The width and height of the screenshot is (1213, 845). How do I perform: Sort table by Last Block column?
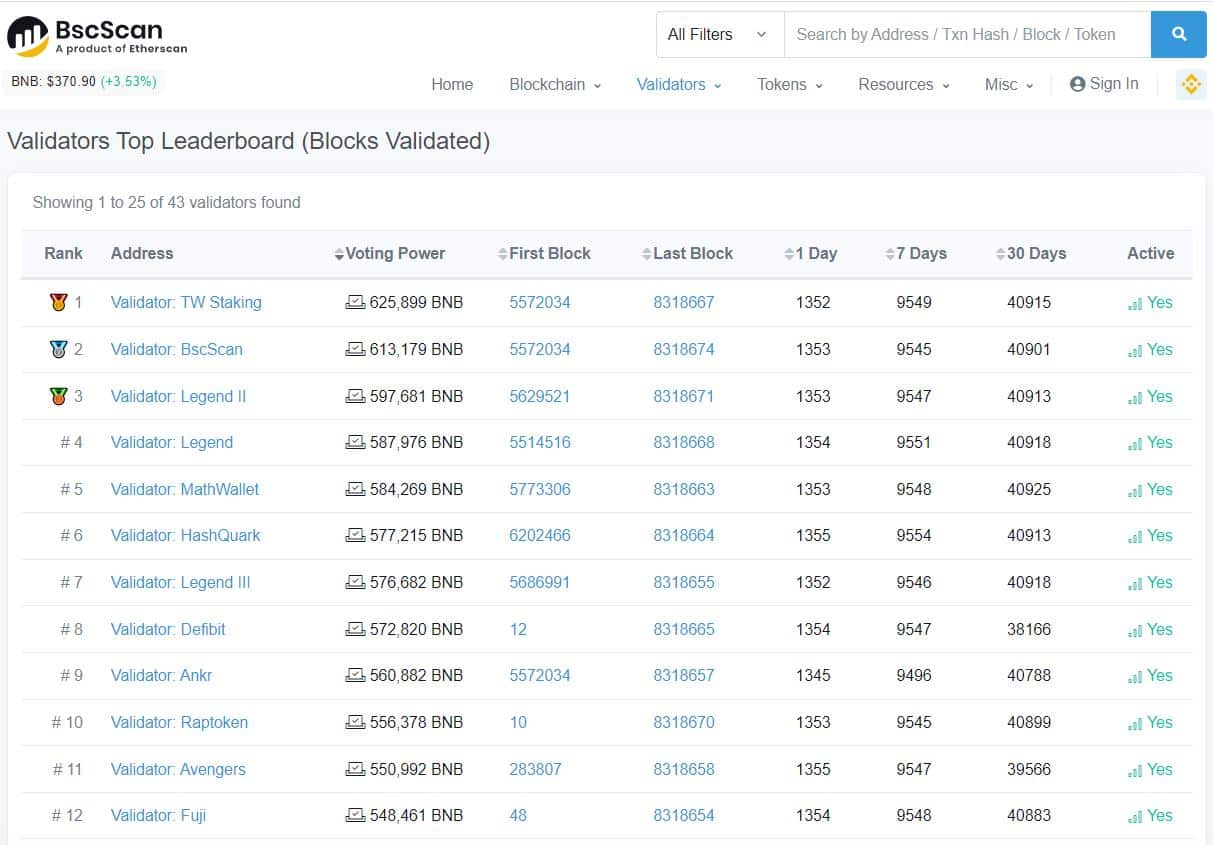(x=688, y=253)
